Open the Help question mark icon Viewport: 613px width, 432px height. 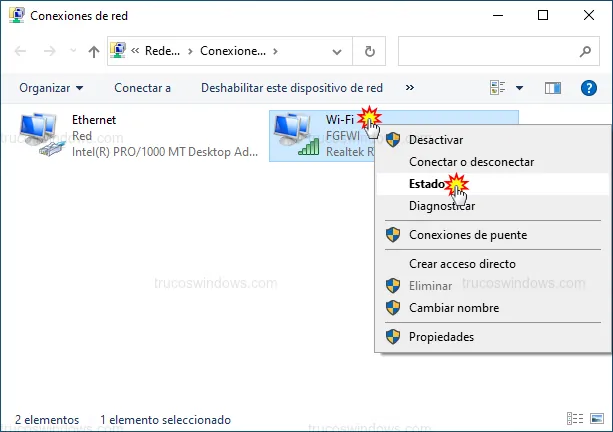[589, 88]
